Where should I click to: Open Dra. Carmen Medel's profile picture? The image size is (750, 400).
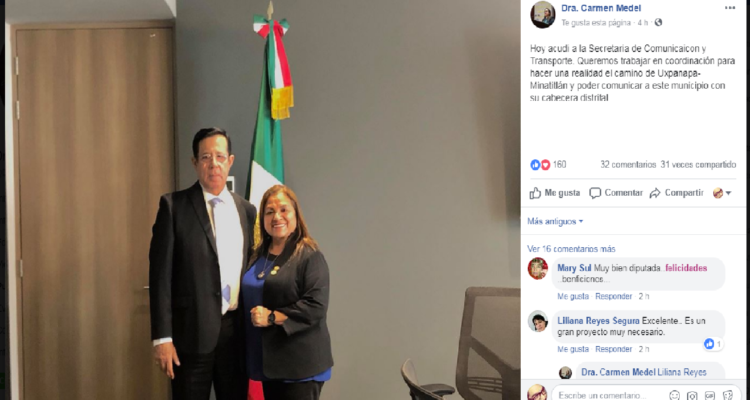543,15
